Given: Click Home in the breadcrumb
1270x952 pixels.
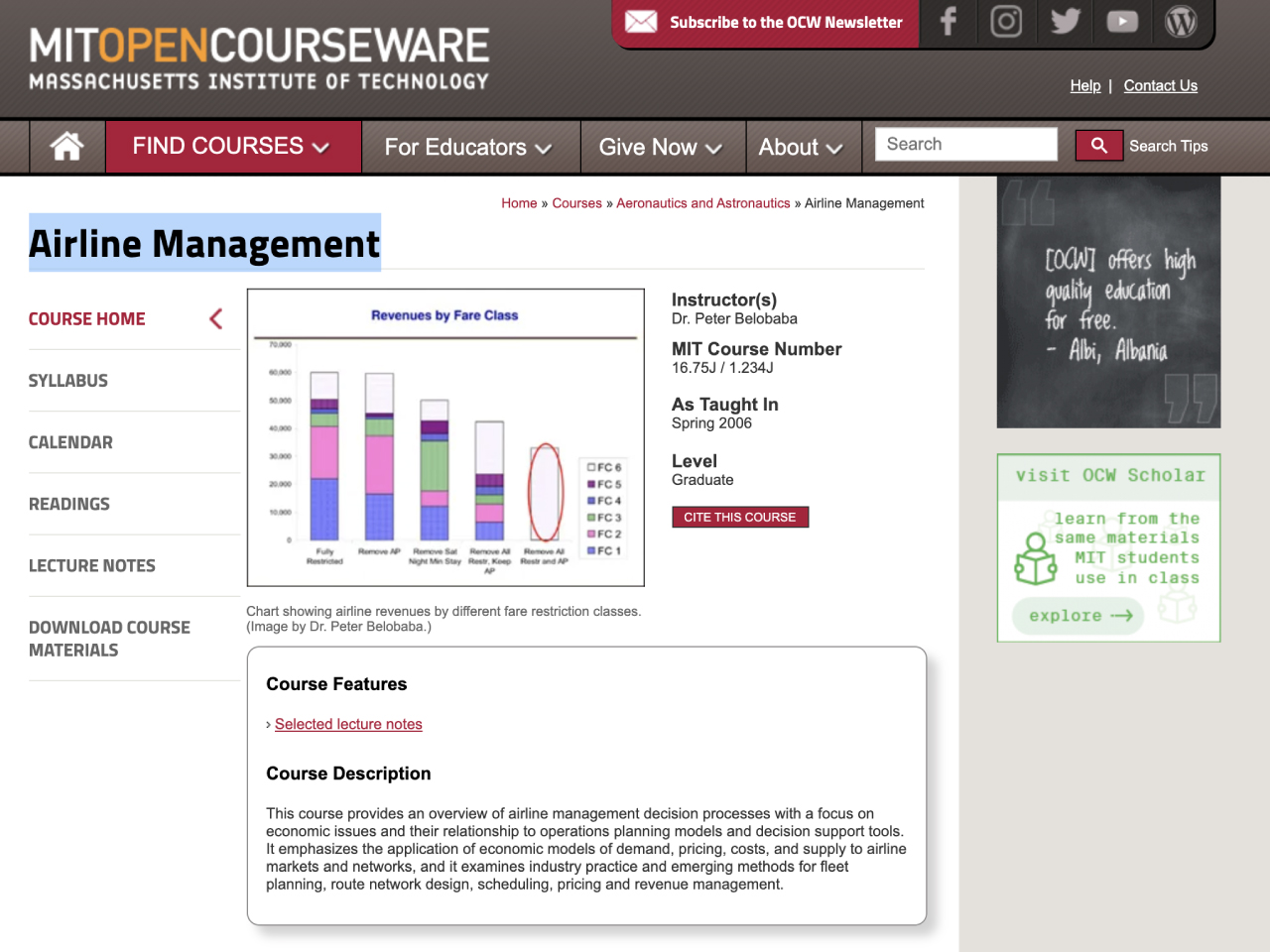Looking at the screenshot, I should (x=519, y=203).
